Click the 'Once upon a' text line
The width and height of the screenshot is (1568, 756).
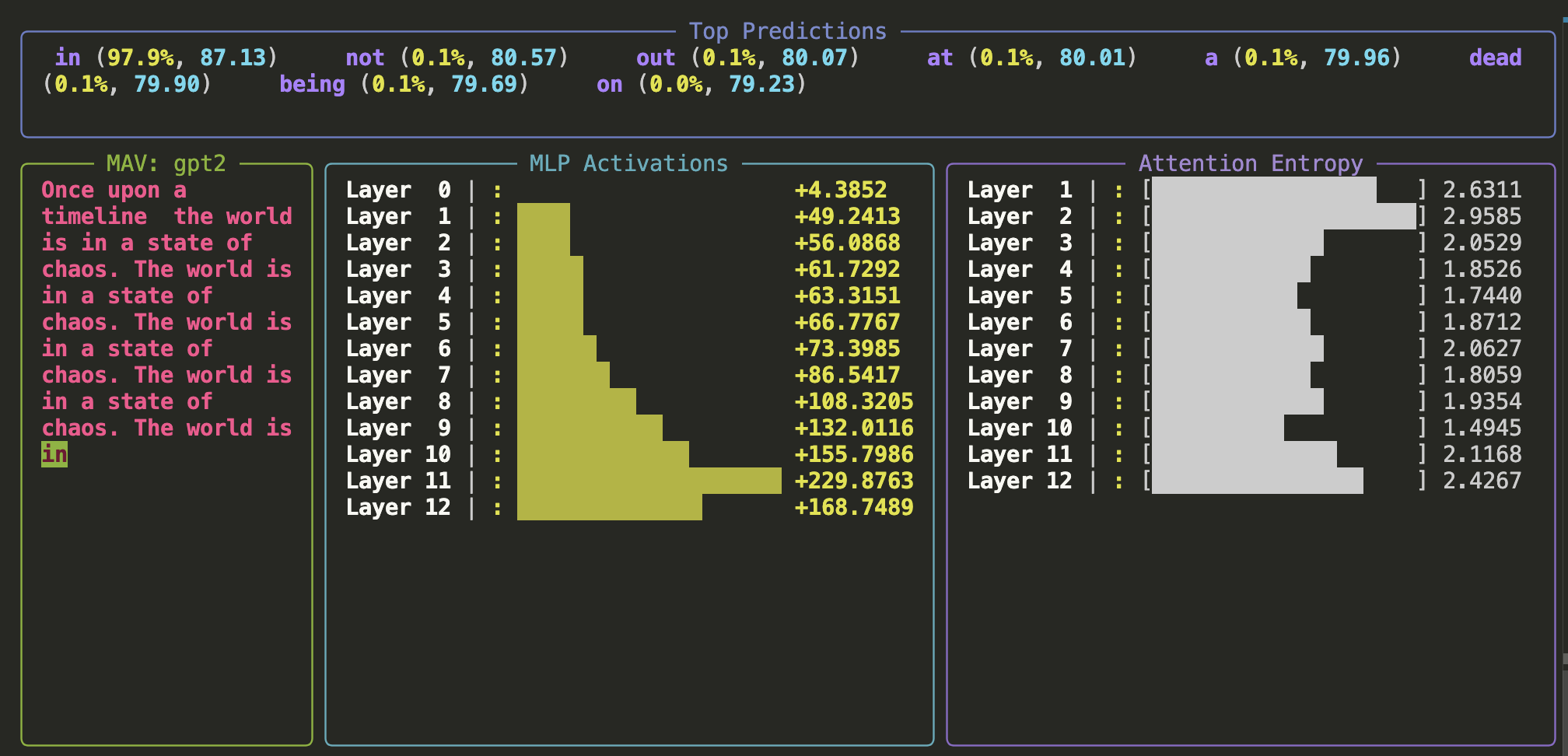point(114,190)
